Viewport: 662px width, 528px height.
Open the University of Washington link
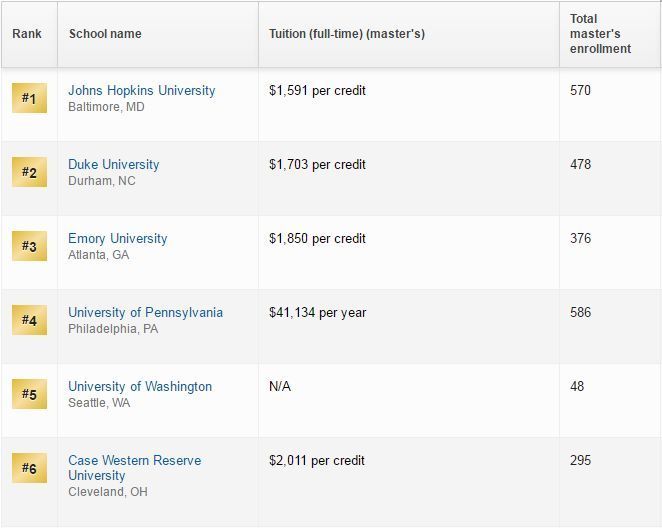point(140,386)
